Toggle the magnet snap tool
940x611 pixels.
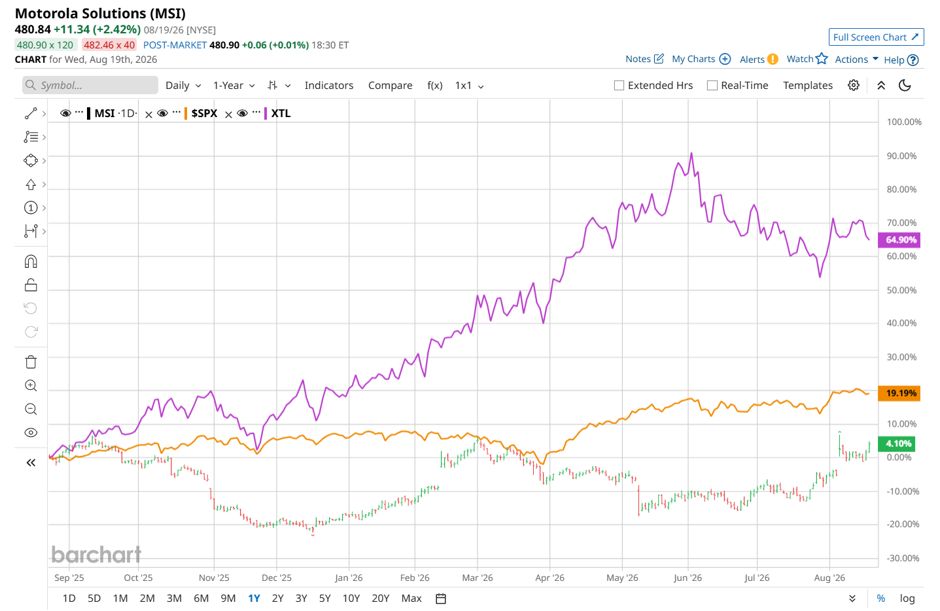click(x=31, y=261)
